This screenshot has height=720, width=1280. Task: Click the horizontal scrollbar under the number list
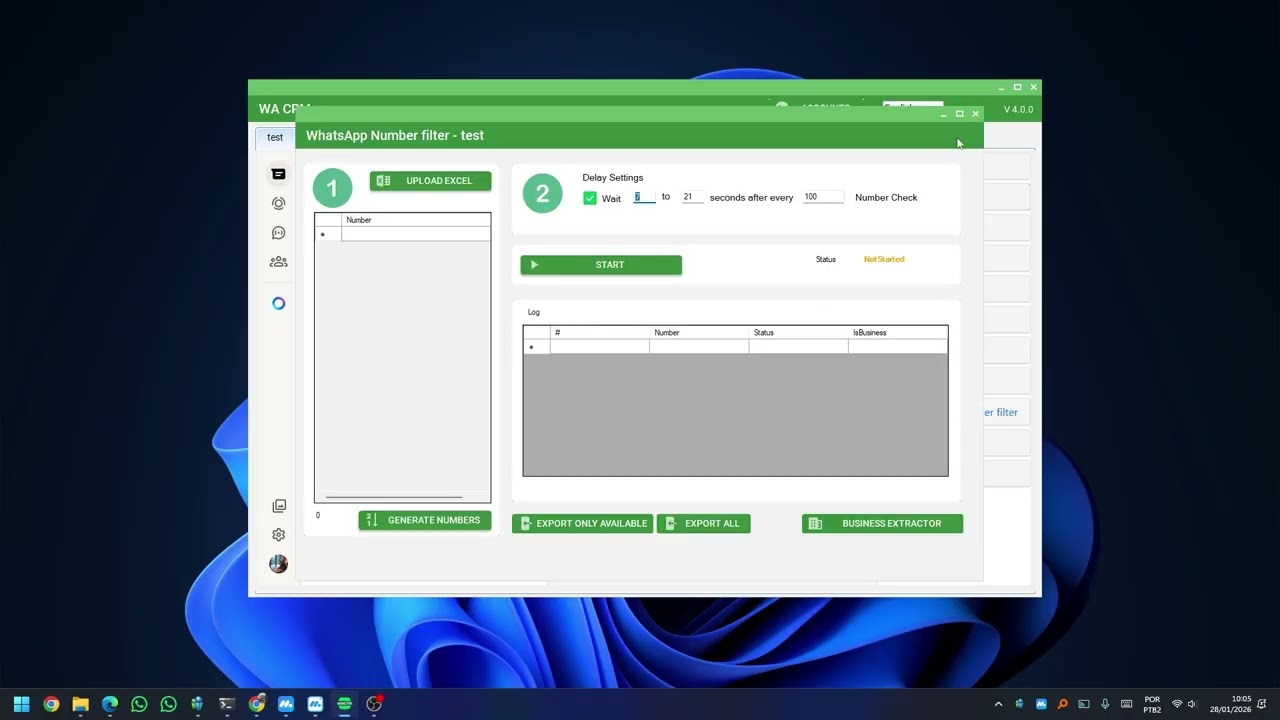tap(394, 497)
